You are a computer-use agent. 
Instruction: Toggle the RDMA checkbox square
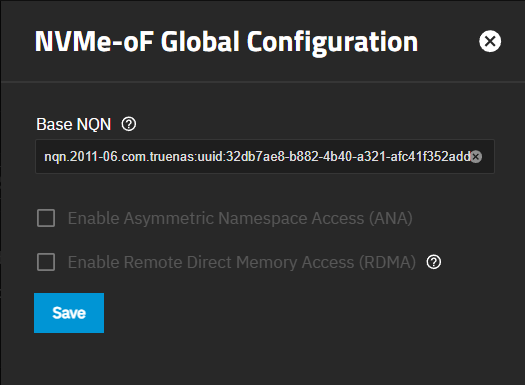tap(46, 262)
